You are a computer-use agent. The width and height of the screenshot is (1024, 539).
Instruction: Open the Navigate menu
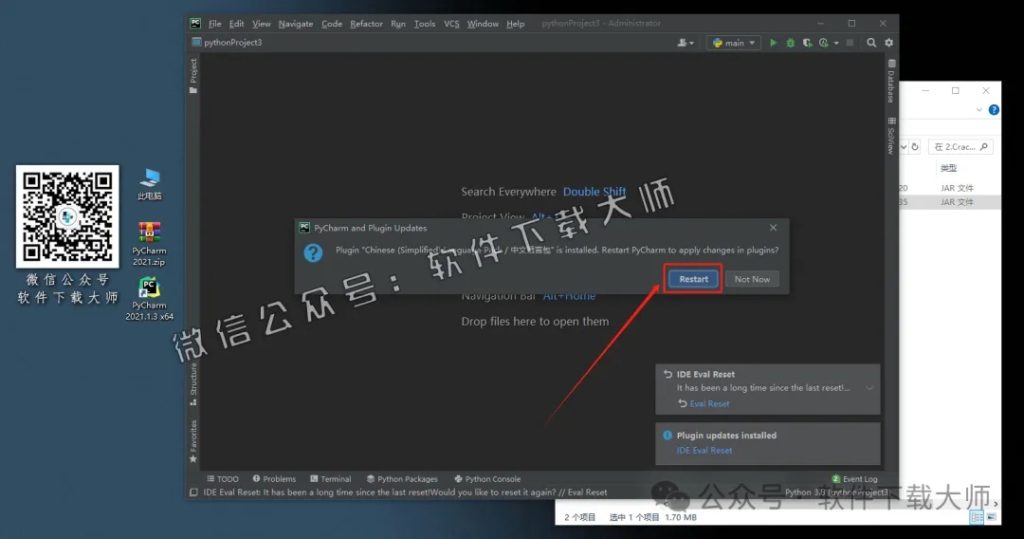(x=295, y=24)
